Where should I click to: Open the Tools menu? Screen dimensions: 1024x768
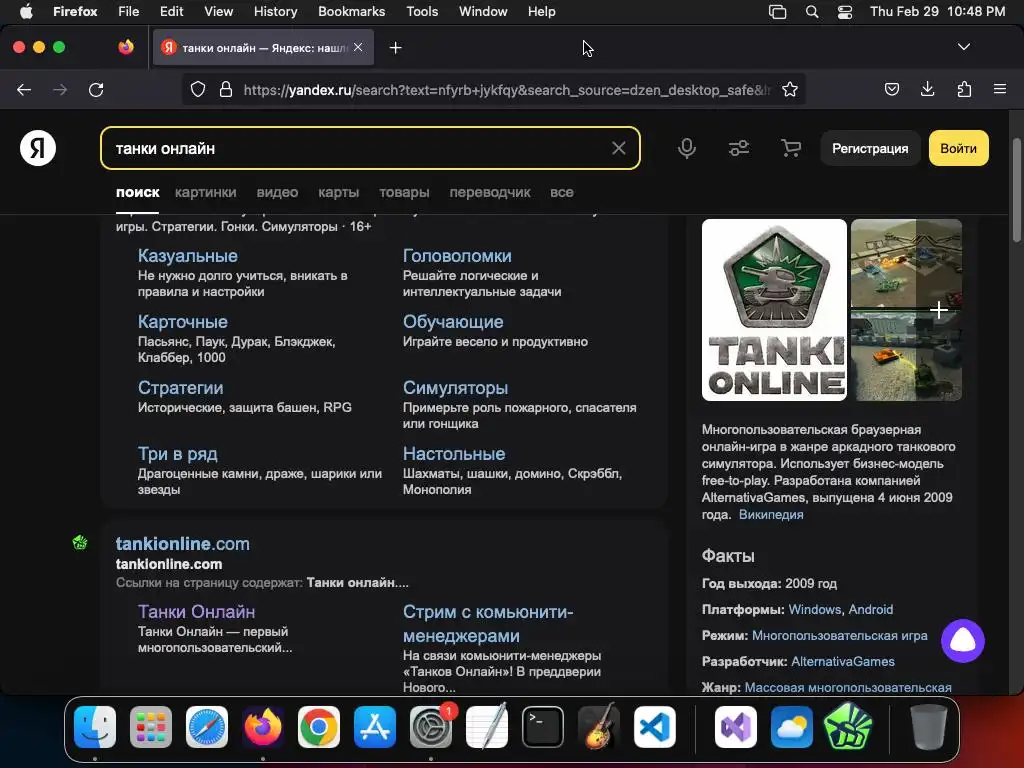(422, 11)
